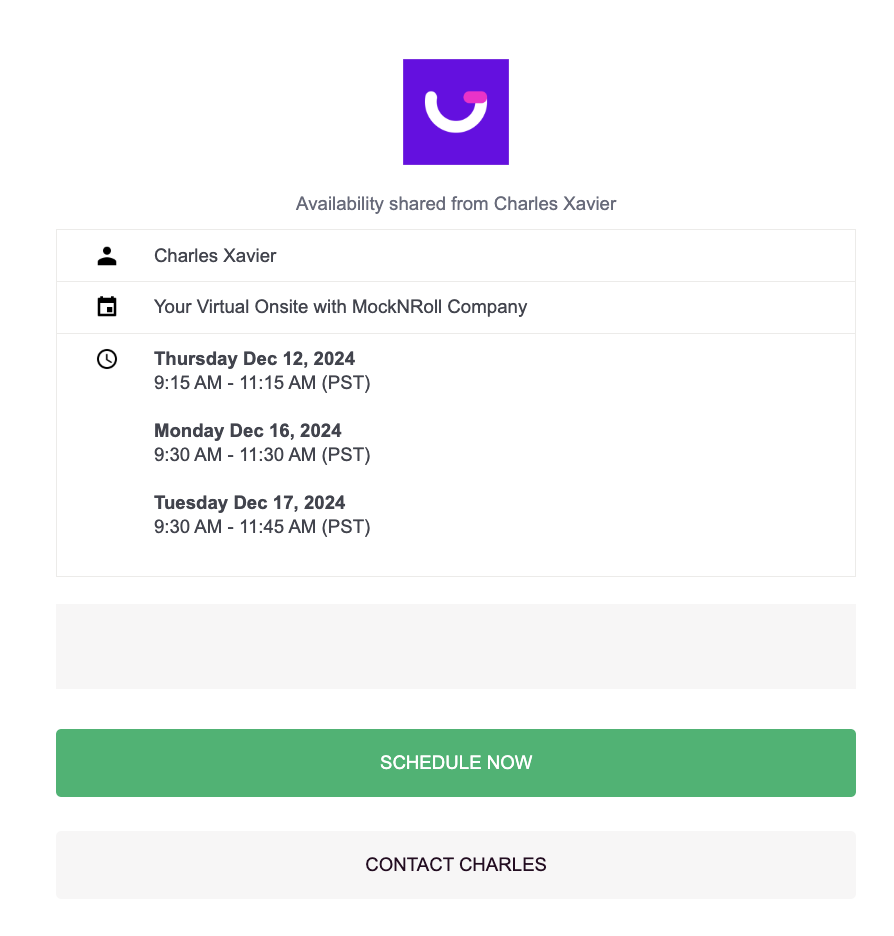Screen dimensions: 894x936
Task: Click 'Availability shared from Charles Xavier' caption
Action: pos(456,204)
